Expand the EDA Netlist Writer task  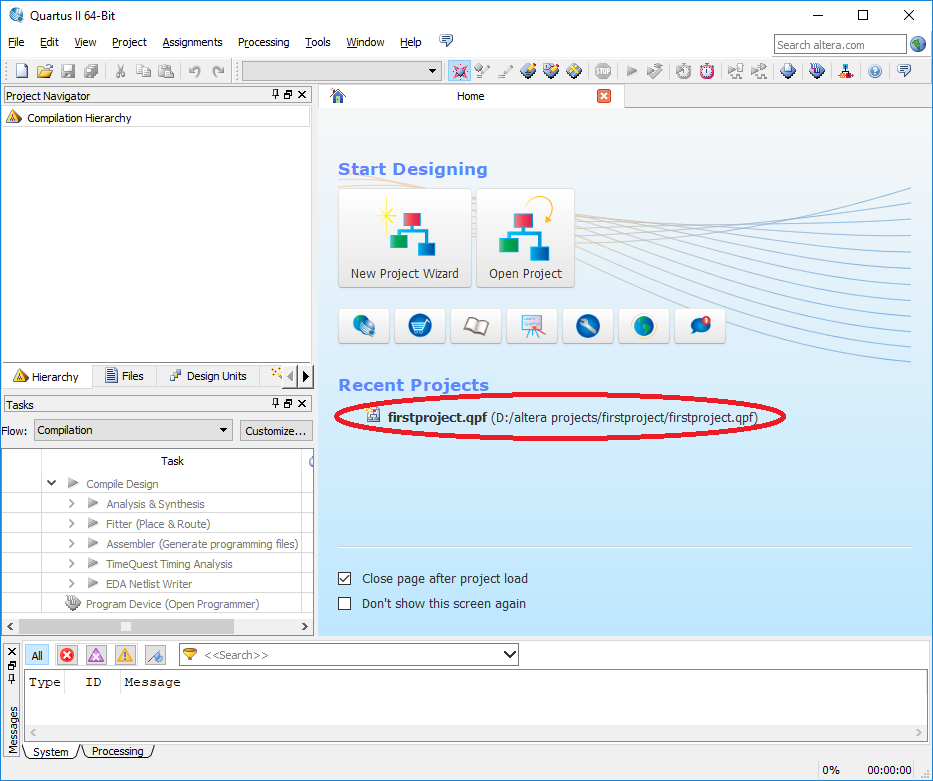click(71, 584)
